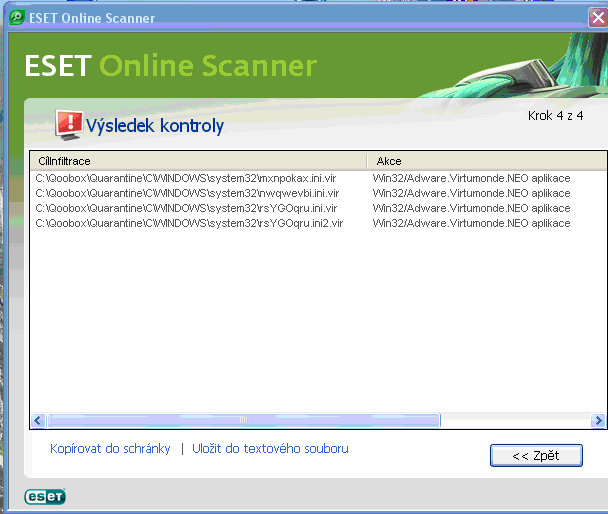Select the mxnpokax.ini.vir file row
This screenshot has width=608, height=514.
point(186,178)
